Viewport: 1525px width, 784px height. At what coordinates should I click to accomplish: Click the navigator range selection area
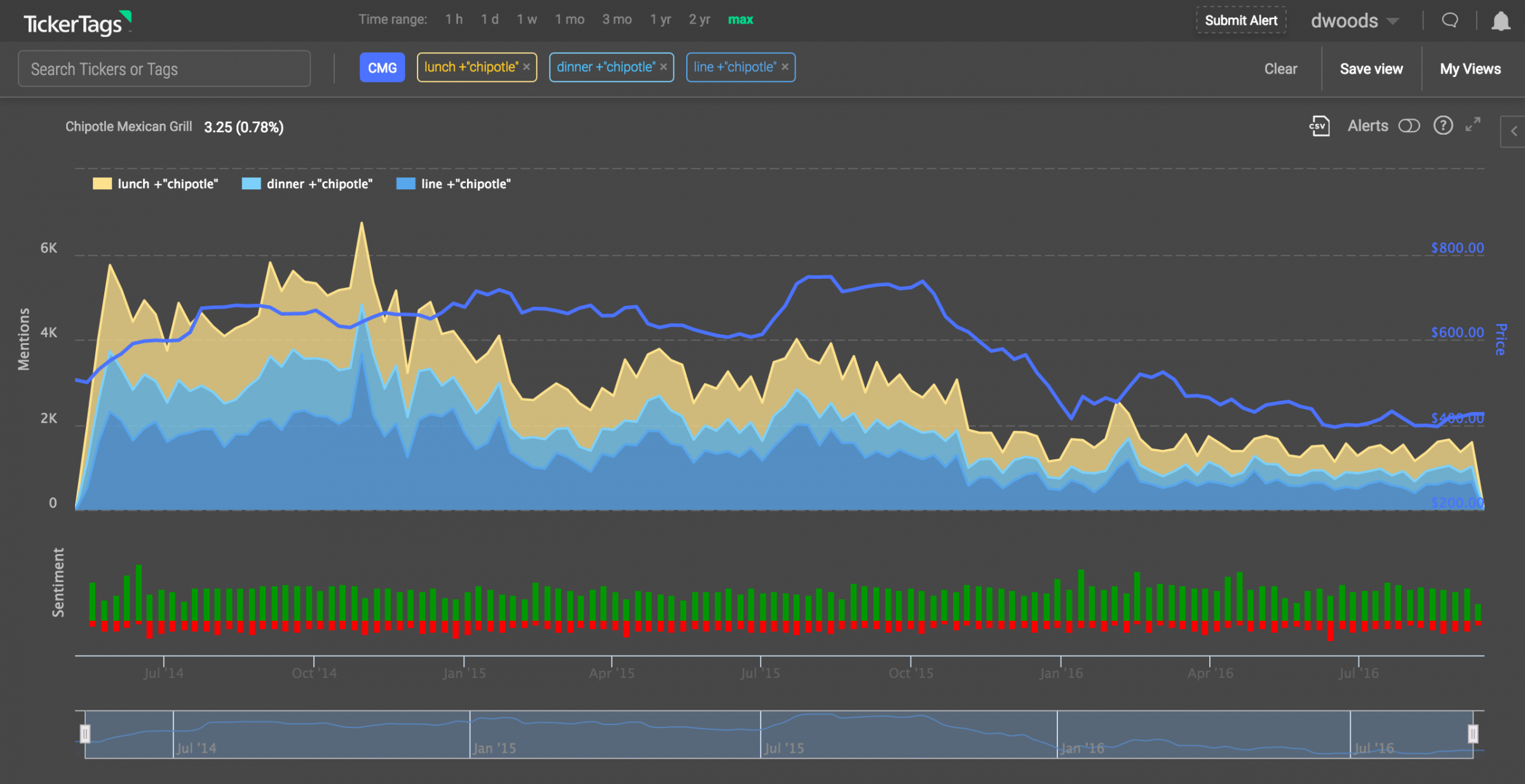(779, 734)
